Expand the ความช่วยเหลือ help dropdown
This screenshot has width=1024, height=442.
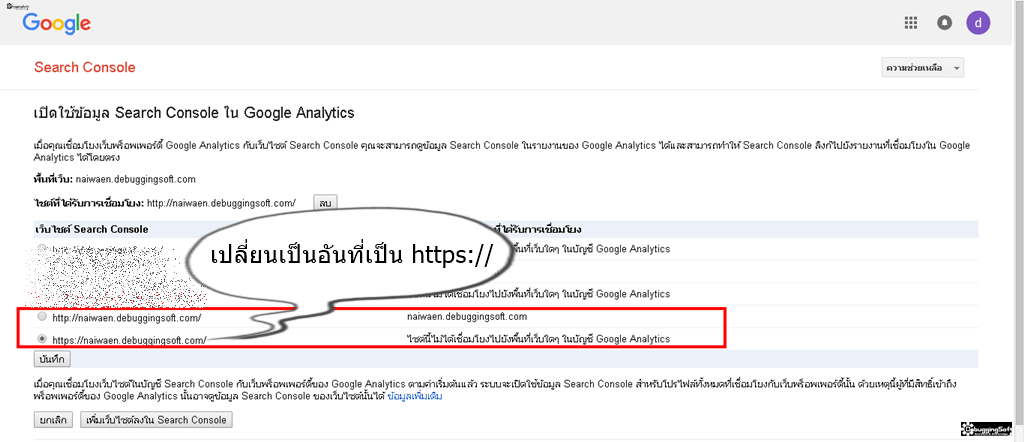pos(922,68)
